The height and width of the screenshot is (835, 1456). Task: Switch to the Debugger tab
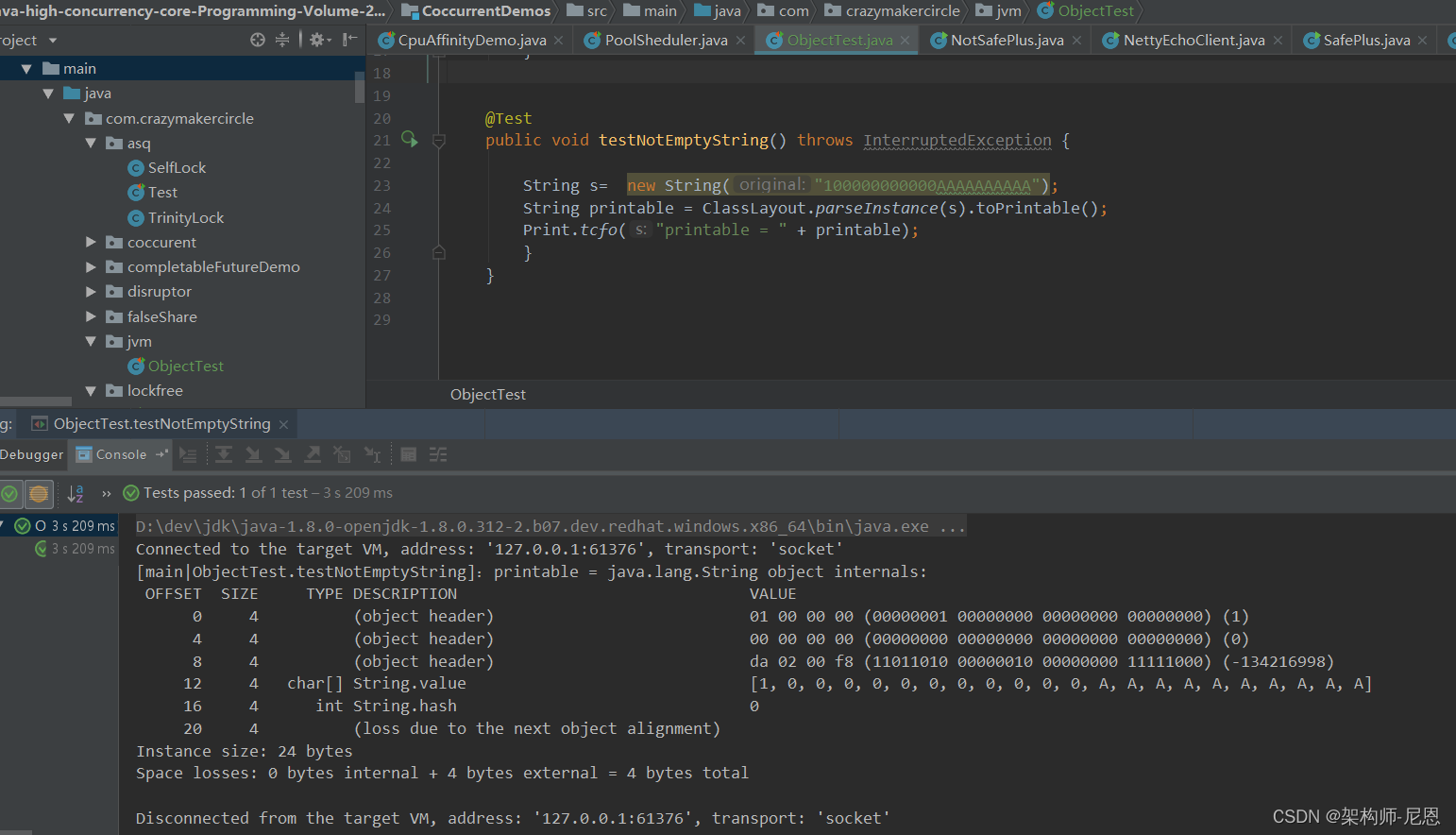pyautogui.click(x=32, y=454)
